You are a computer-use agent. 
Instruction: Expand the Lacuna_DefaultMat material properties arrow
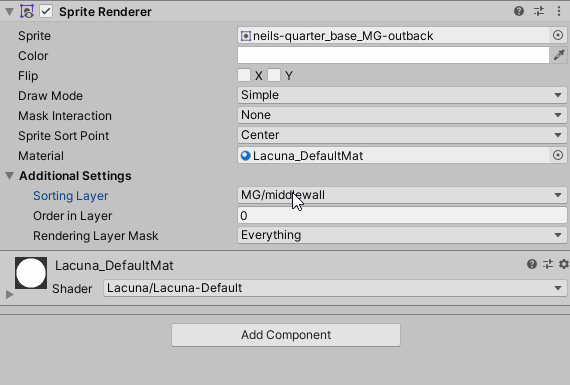(9, 294)
